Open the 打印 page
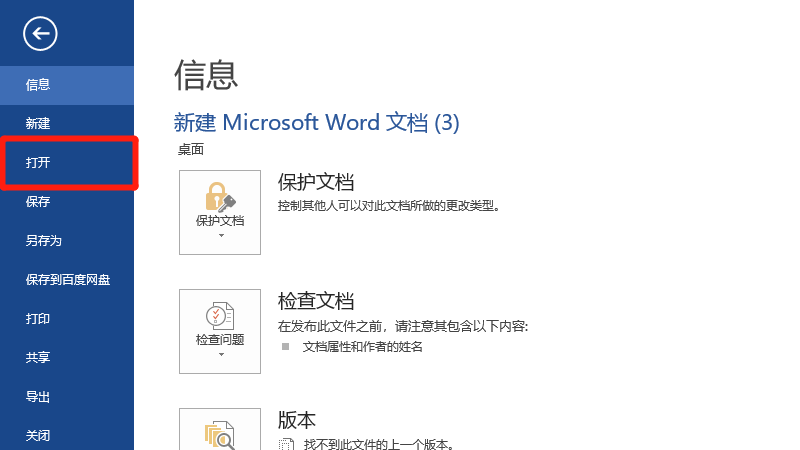 38,319
